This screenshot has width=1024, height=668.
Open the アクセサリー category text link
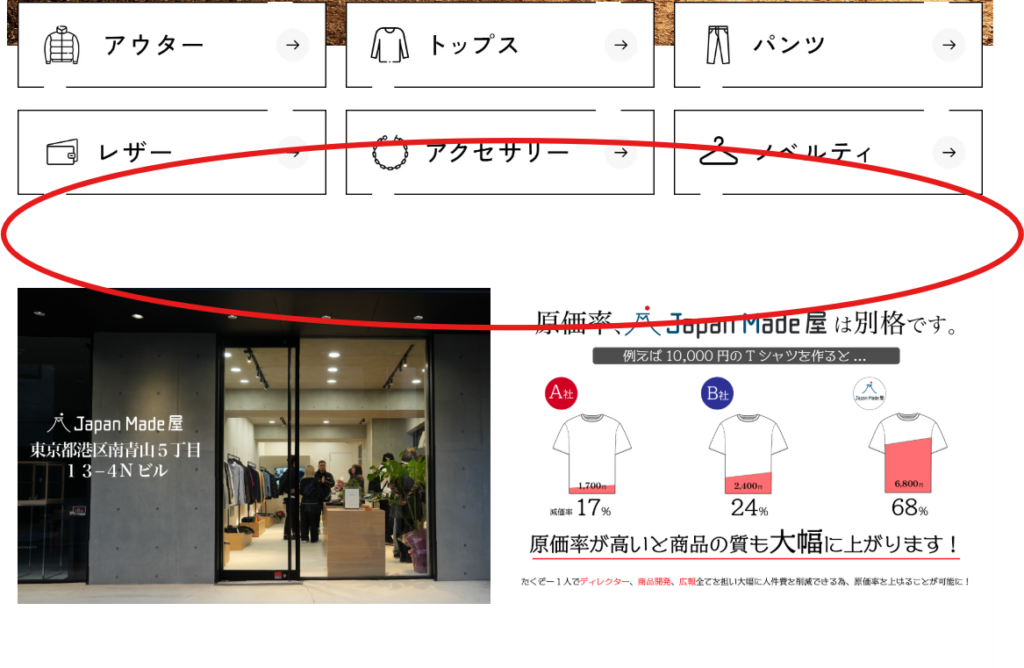coord(497,152)
